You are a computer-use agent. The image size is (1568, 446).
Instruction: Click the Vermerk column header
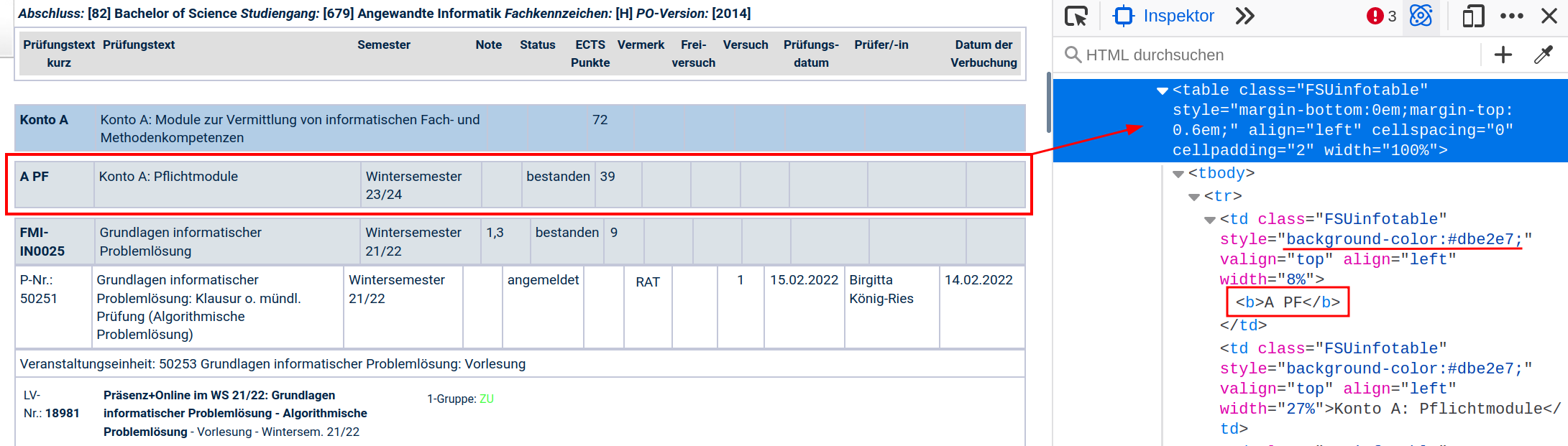tap(641, 45)
